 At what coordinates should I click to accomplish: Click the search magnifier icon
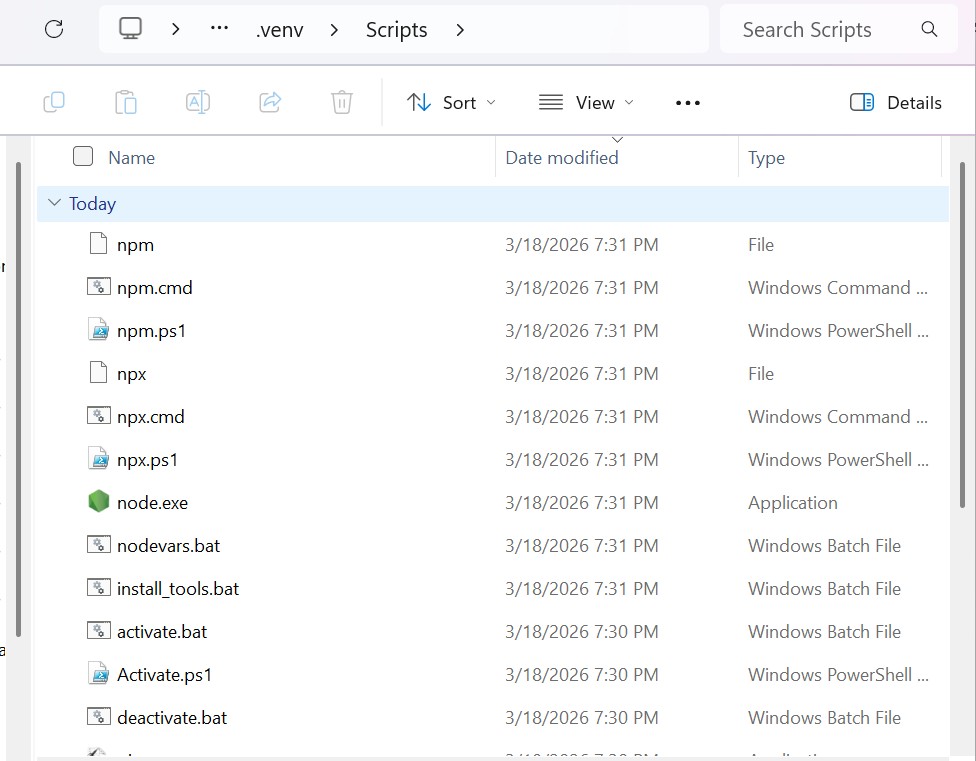click(929, 29)
